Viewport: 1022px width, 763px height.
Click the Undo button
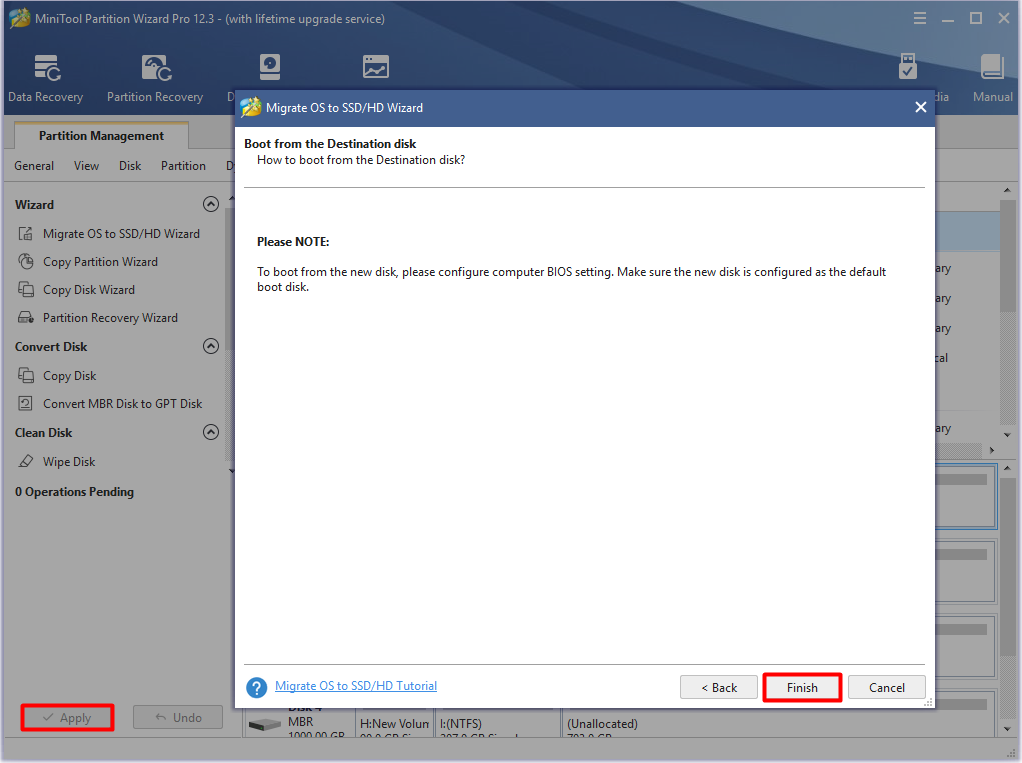point(178,717)
